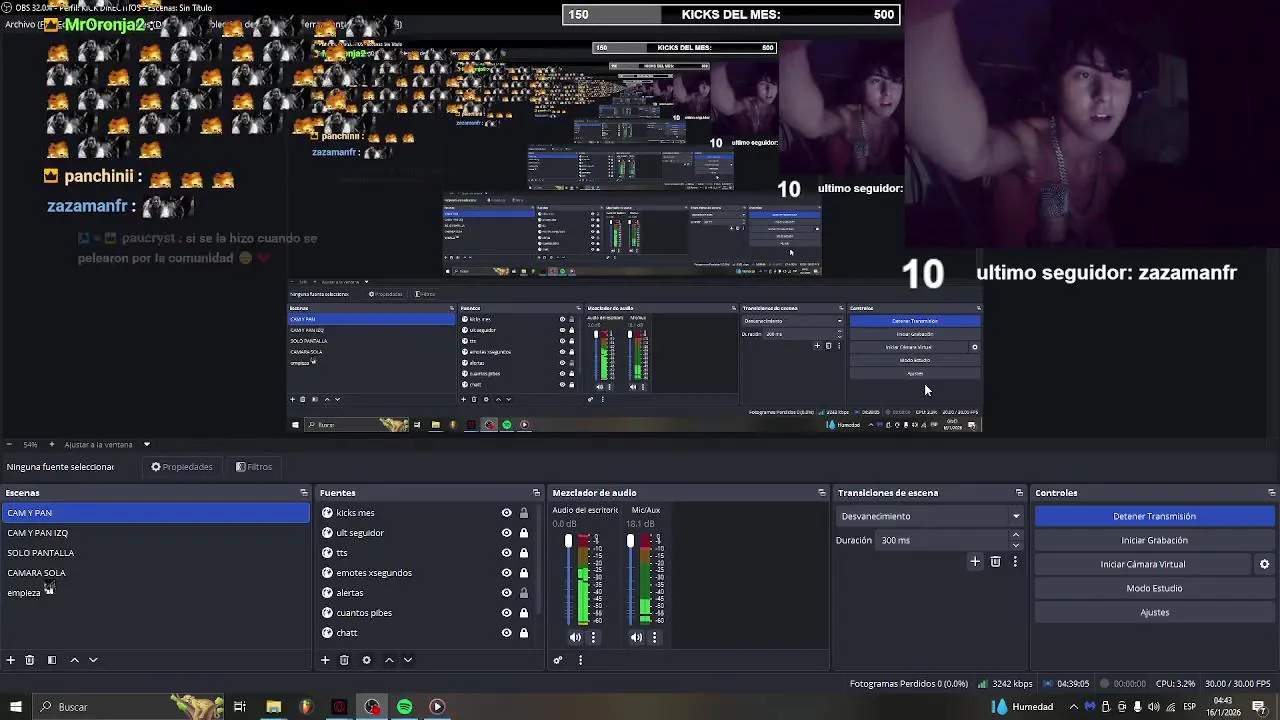Delete selected source with trash icon
Screen dimensions: 1280x720
(x=344, y=660)
